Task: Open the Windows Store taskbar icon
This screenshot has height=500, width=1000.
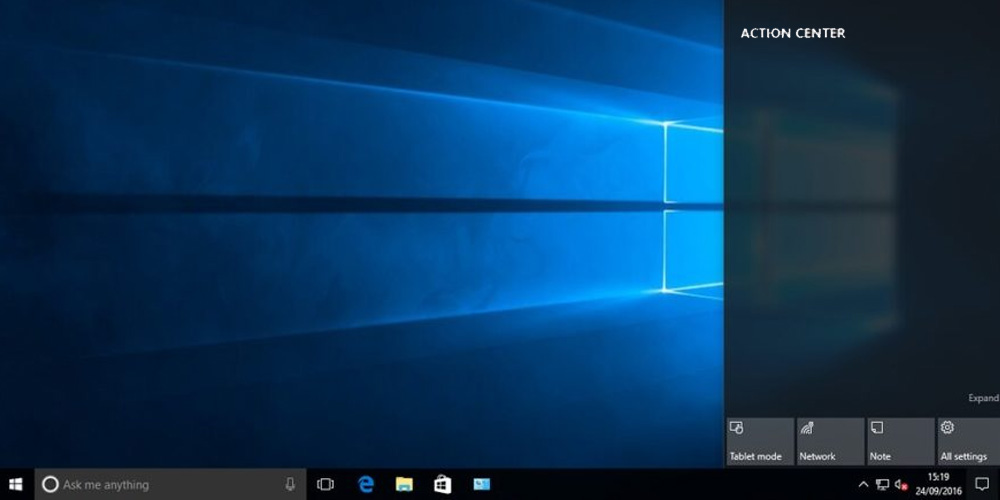Action: coord(443,485)
